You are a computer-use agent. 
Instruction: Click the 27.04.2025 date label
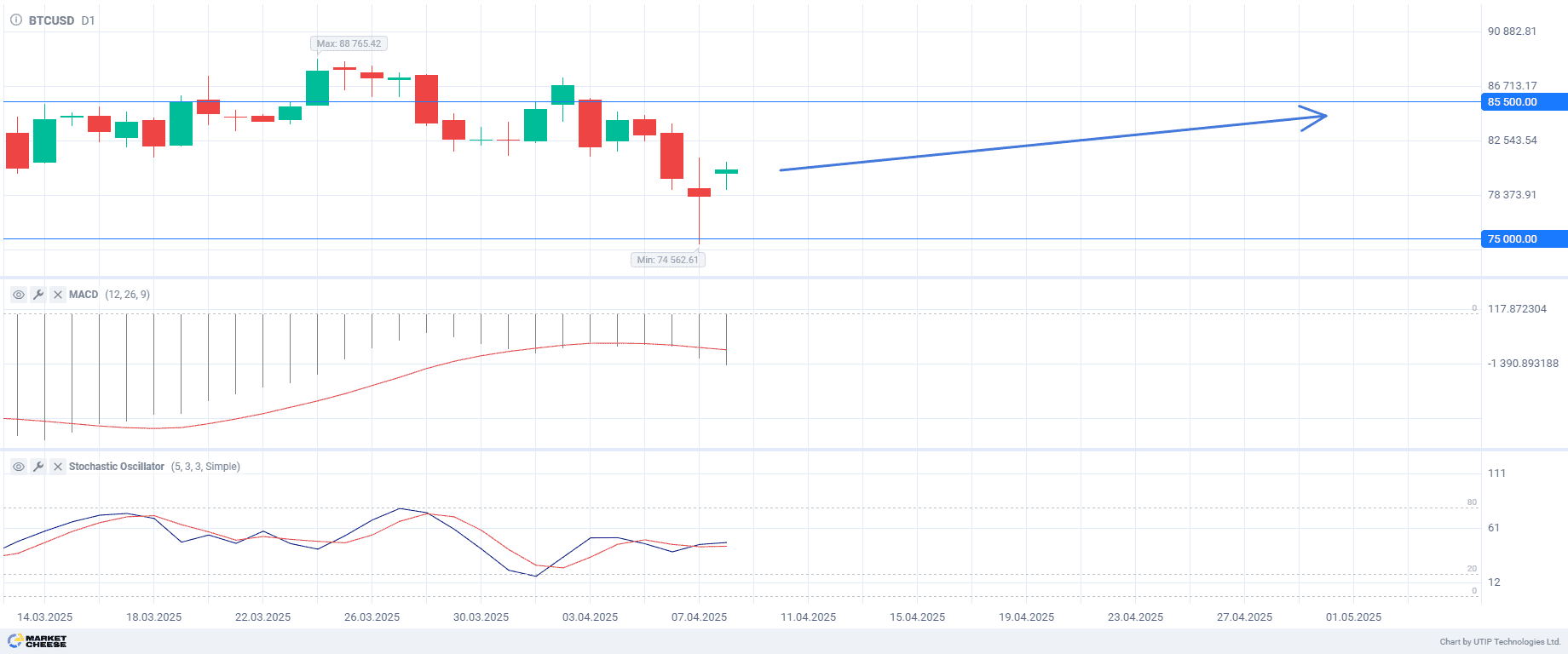[1245, 617]
